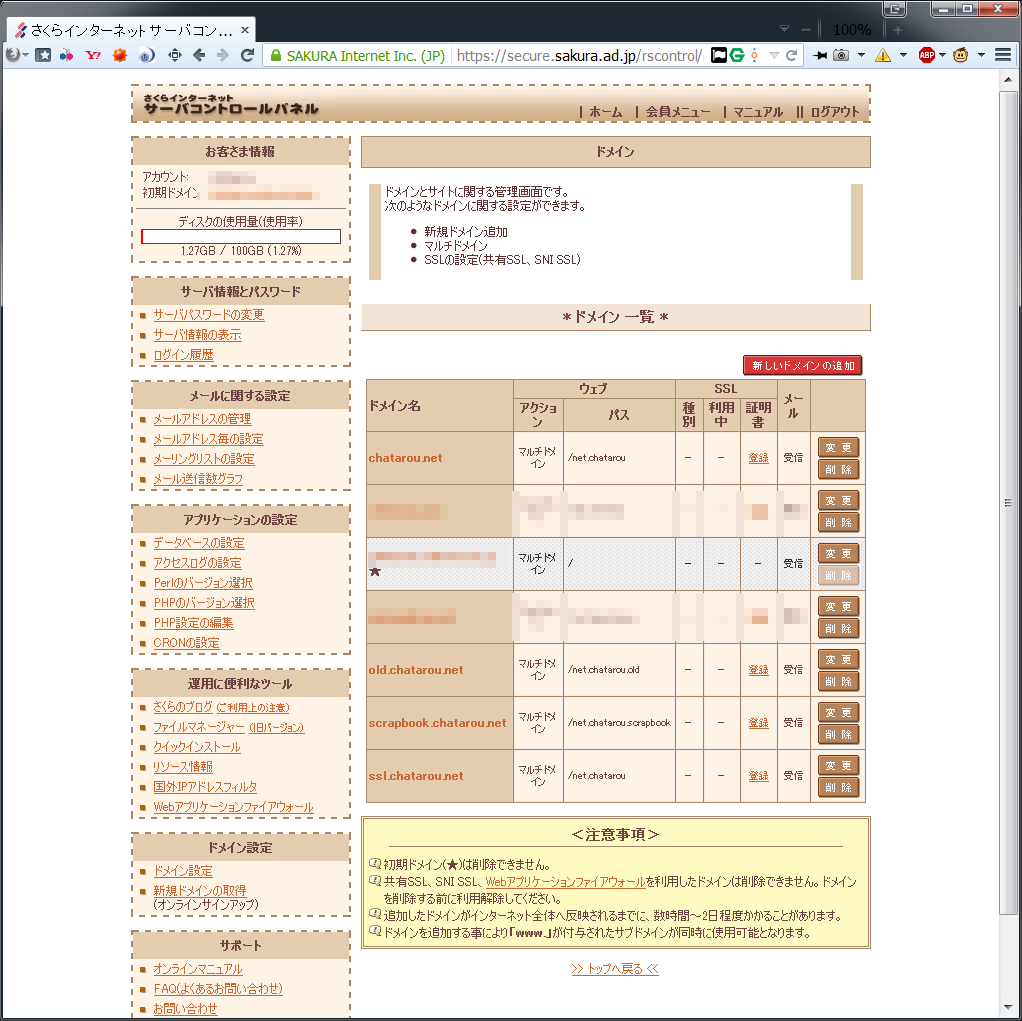
Task: Open the tab list dropdown triangle in the tab bar
Action: pyautogui.click(x=785, y=29)
